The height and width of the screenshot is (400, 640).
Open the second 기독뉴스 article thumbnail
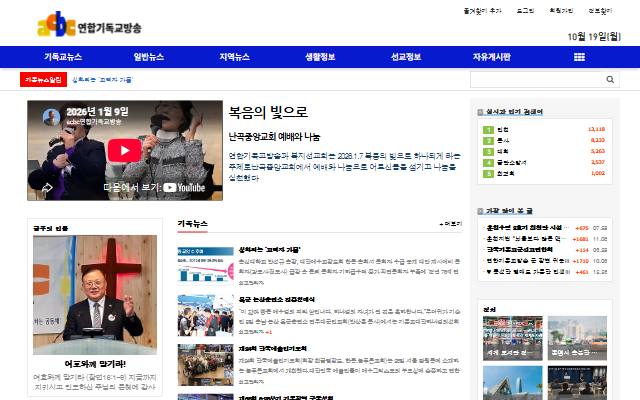(x=205, y=316)
